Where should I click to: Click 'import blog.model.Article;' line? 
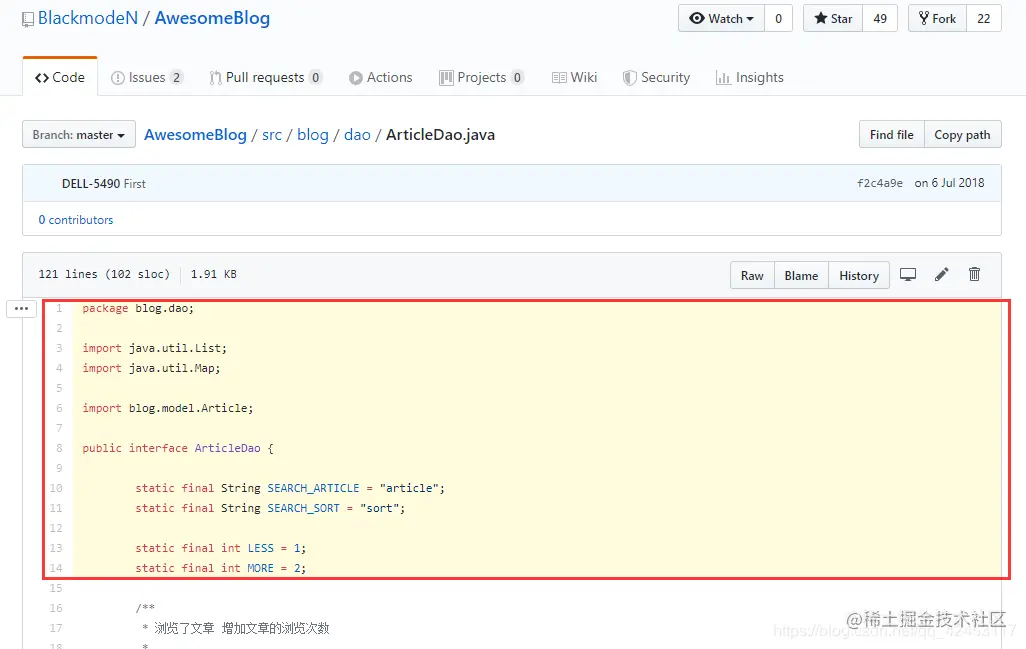[x=168, y=408]
